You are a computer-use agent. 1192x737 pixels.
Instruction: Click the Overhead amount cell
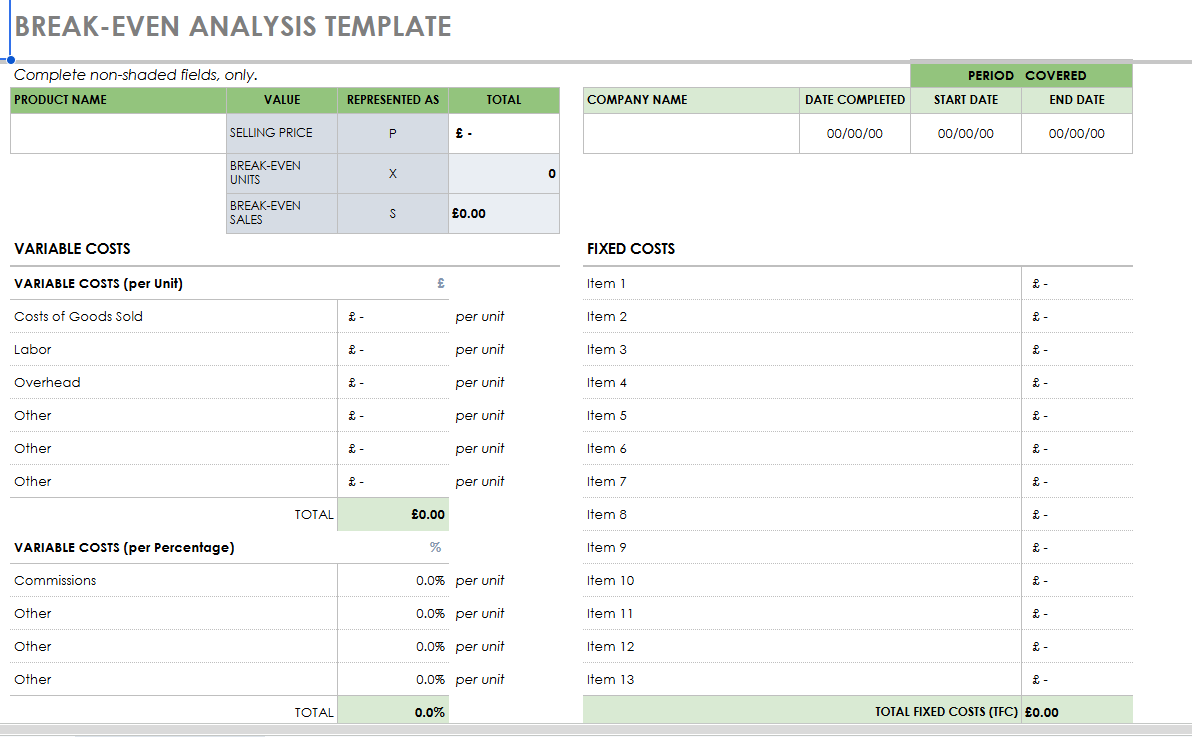pos(393,383)
